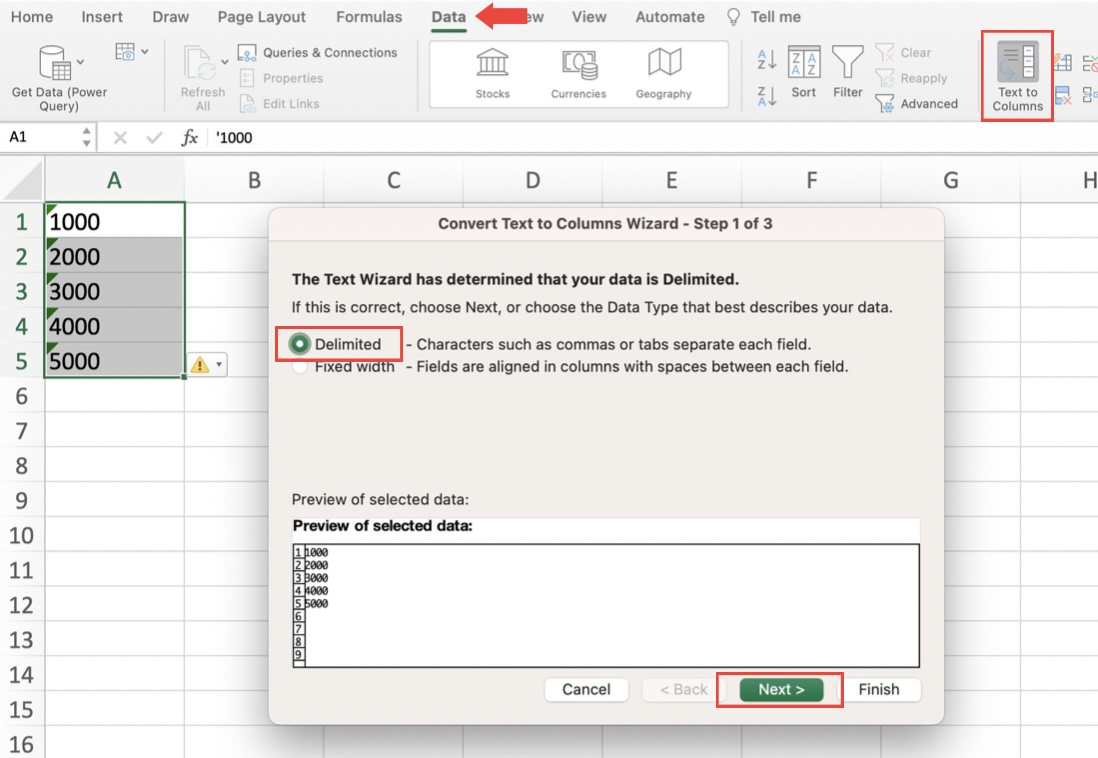
Task: Cancel the Text to Columns wizard
Action: [x=586, y=689]
